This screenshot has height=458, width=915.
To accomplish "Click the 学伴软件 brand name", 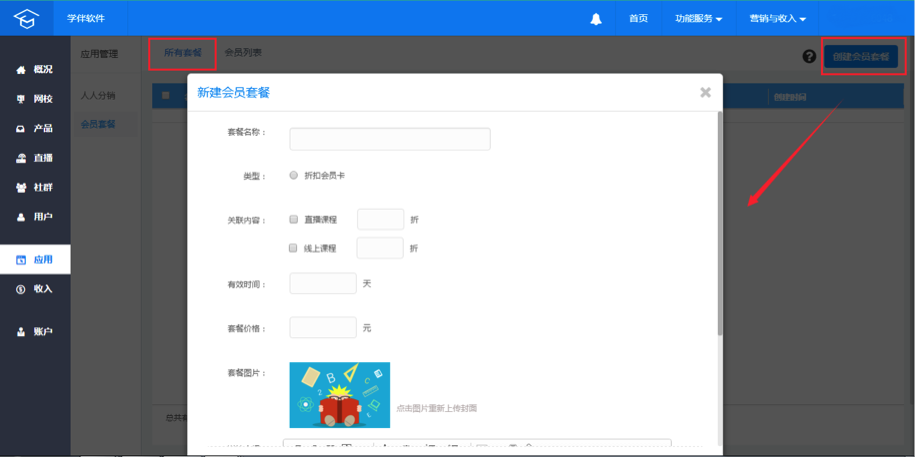I will [x=86, y=19].
